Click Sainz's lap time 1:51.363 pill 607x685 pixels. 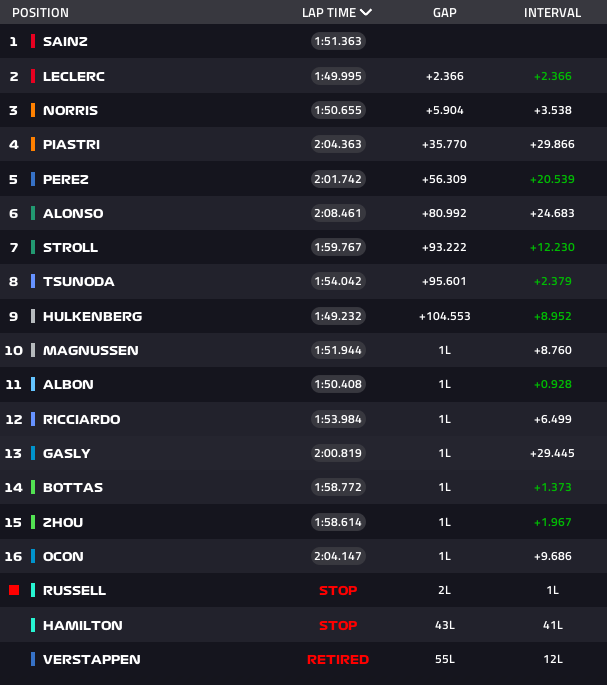(x=338, y=41)
